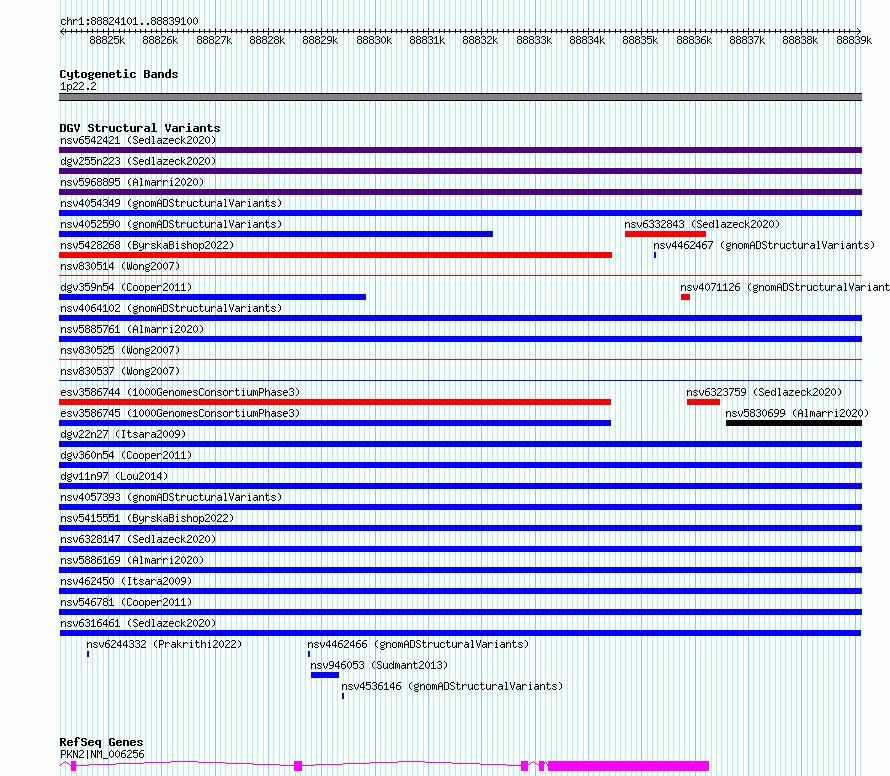The height and width of the screenshot is (776, 890).
Task: Click the nsv4462466 gnomAD variant label
Action: [418, 644]
